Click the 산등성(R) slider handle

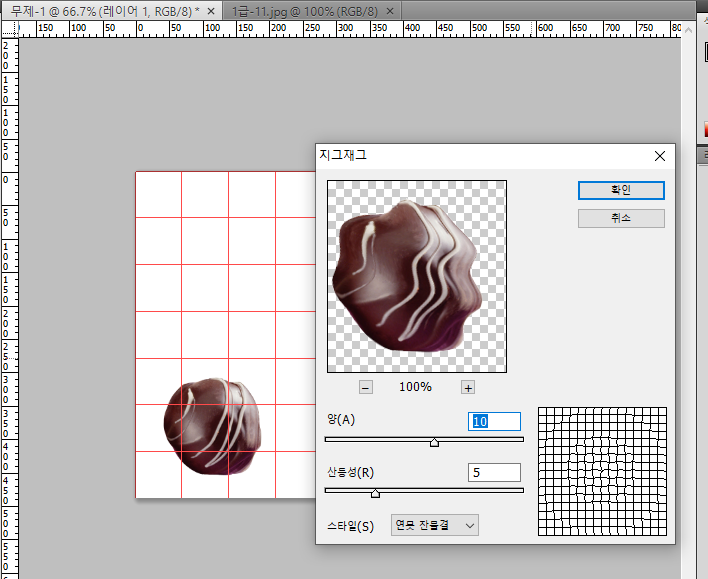point(375,493)
